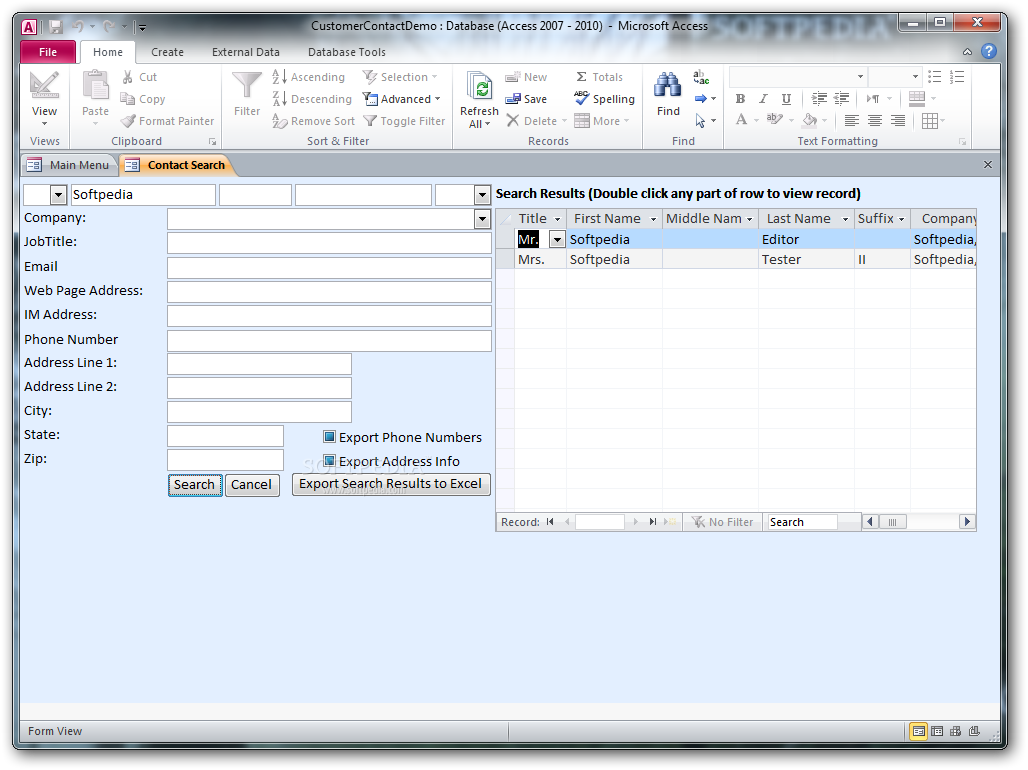Click the Delete record icon
Screen dimensions: 1028x770
click(513, 121)
